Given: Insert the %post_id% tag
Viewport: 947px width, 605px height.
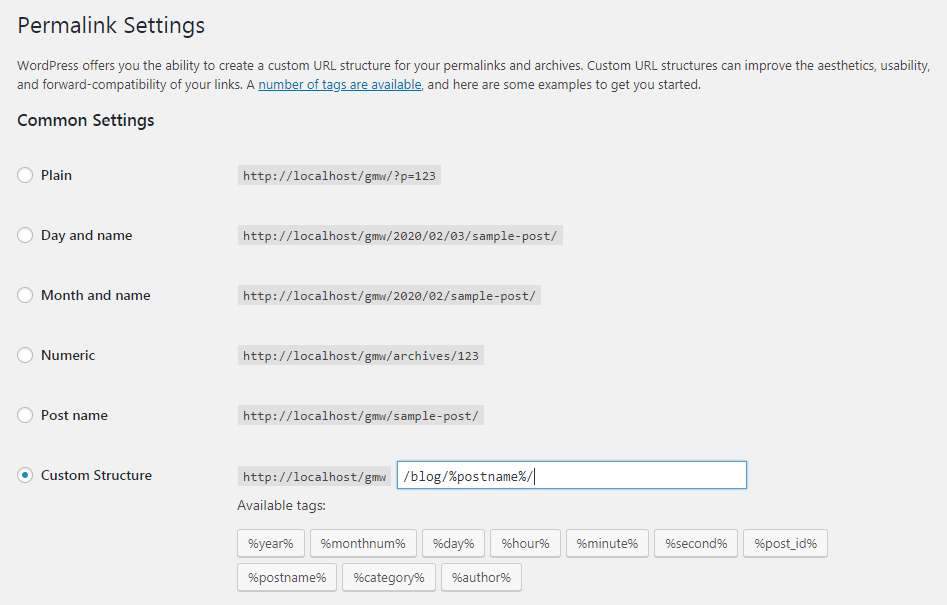Looking at the screenshot, I should pos(785,543).
